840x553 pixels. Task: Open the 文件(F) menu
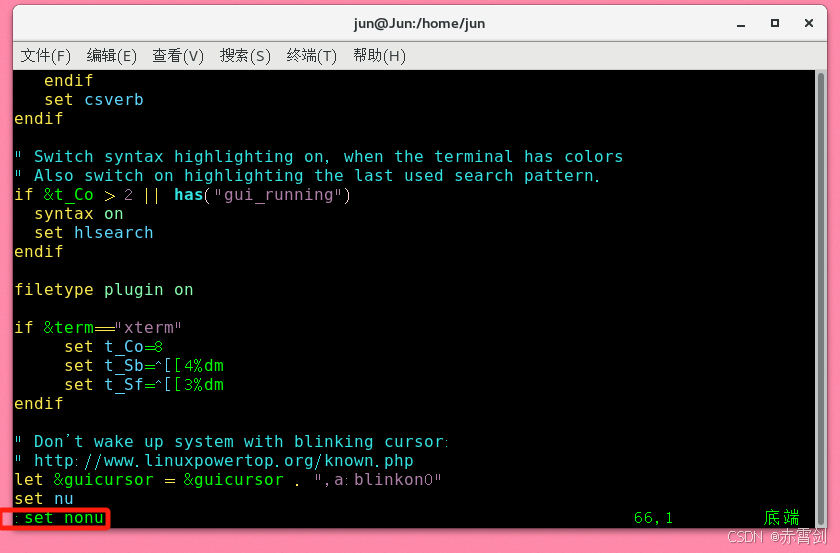tap(46, 56)
